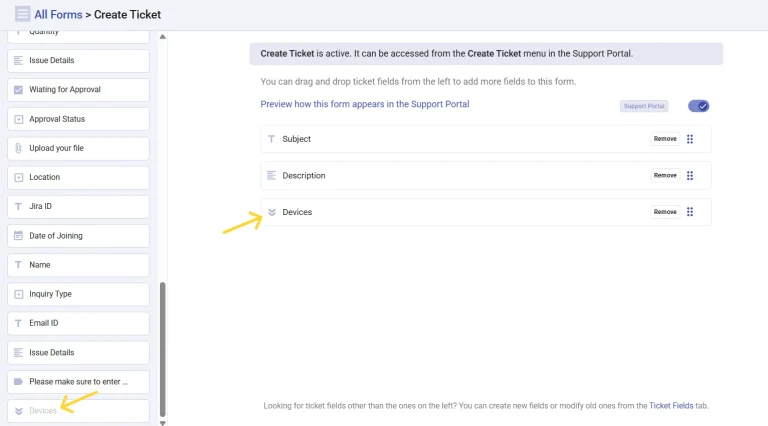Image resolution: width=768 pixels, height=426 pixels.
Task: Remove the Devices field from the form
Action: pos(665,212)
